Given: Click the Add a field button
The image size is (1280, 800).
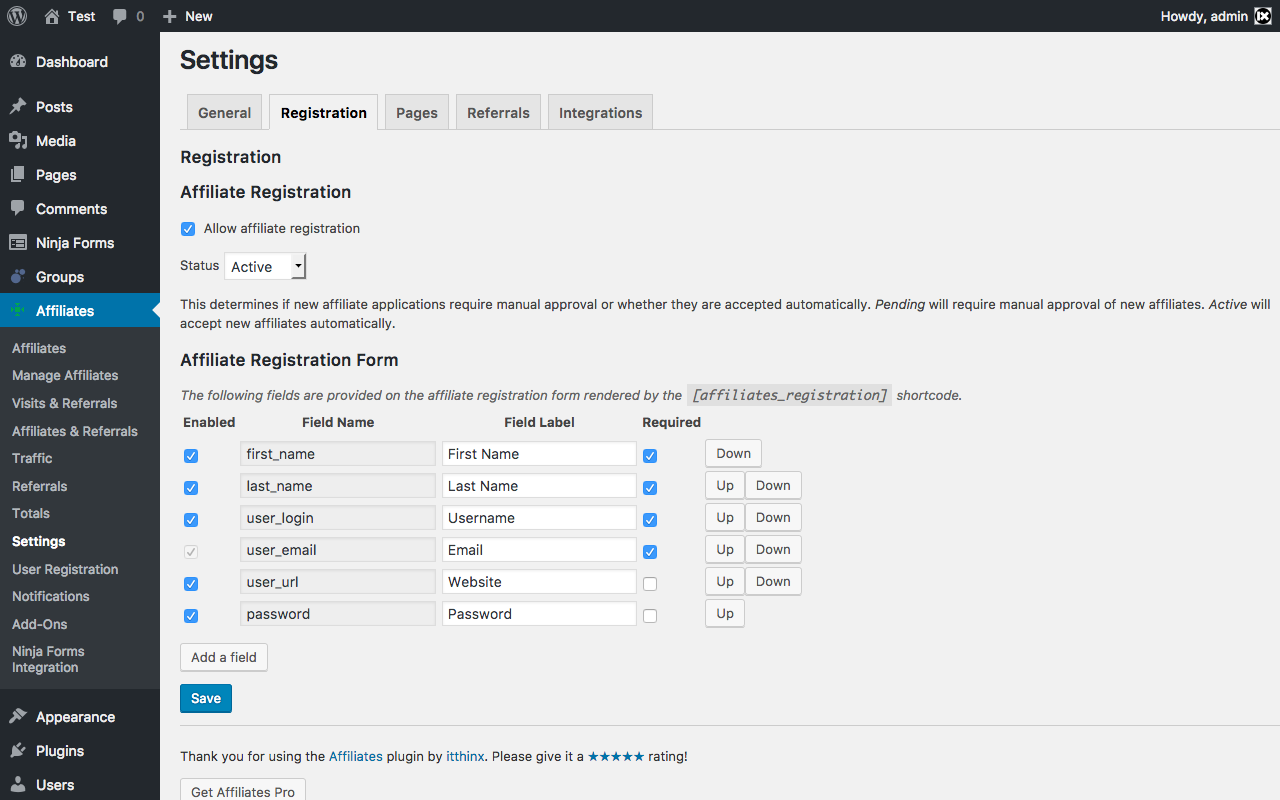Looking at the screenshot, I should (224, 658).
